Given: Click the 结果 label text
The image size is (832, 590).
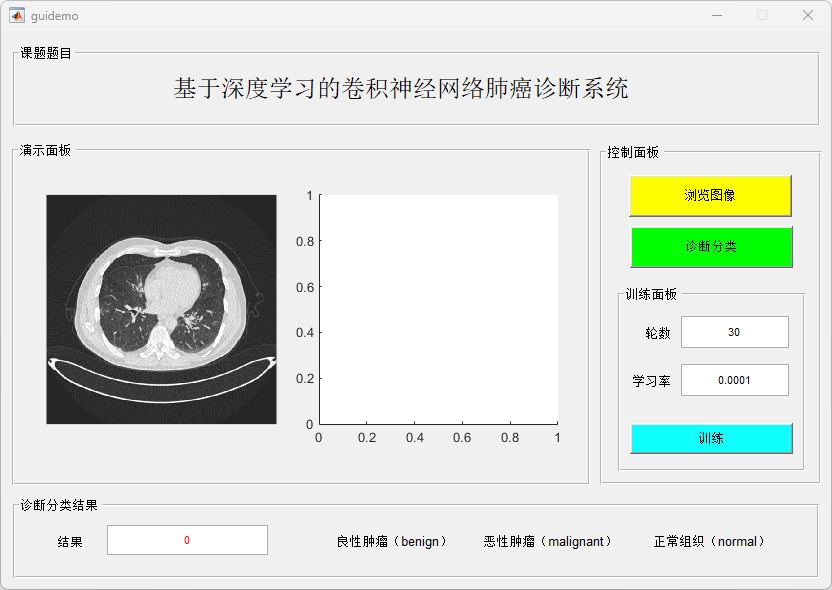Looking at the screenshot, I should pos(70,542).
